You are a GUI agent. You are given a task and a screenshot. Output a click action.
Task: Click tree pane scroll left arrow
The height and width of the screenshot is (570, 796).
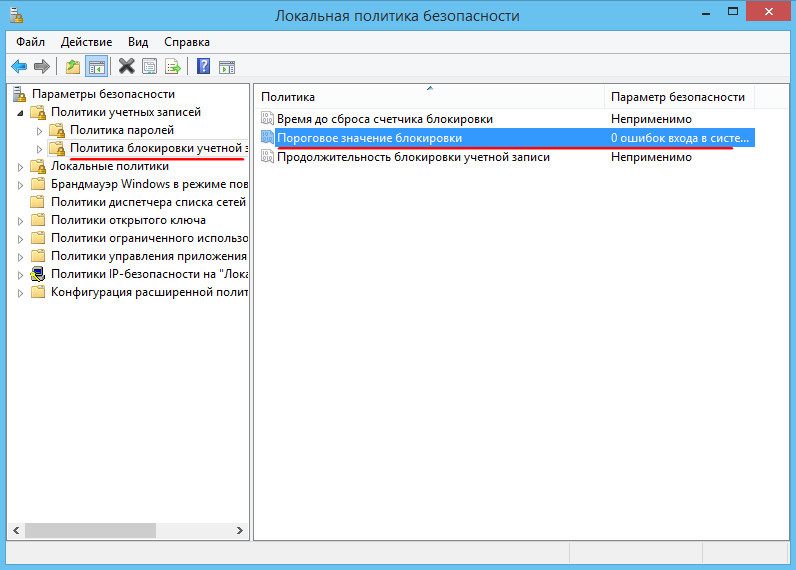click(x=16, y=530)
